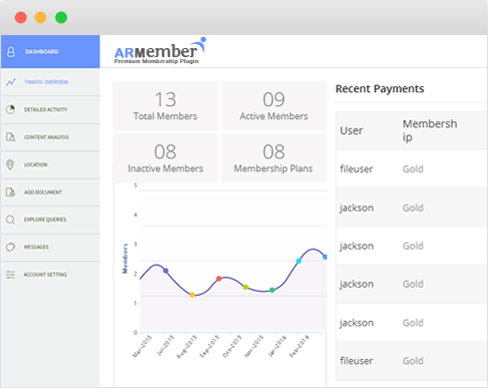Click the 08 Membership Plans card
Image resolution: width=488 pixels, height=388 pixels.
(x=274, y=158)
